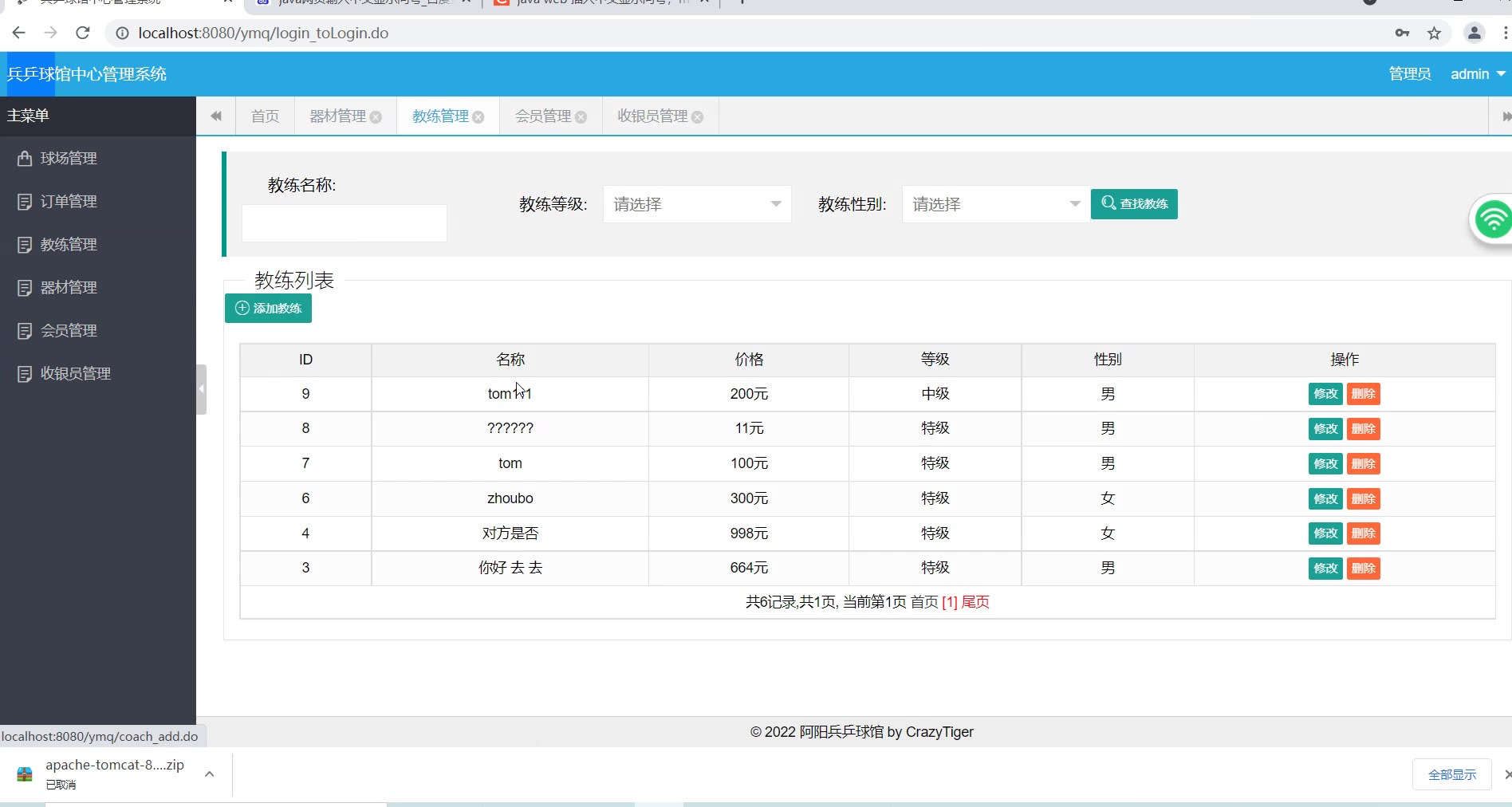Click the 全部显示 downloads button
1512x807 pixels.
point(1452,774)
